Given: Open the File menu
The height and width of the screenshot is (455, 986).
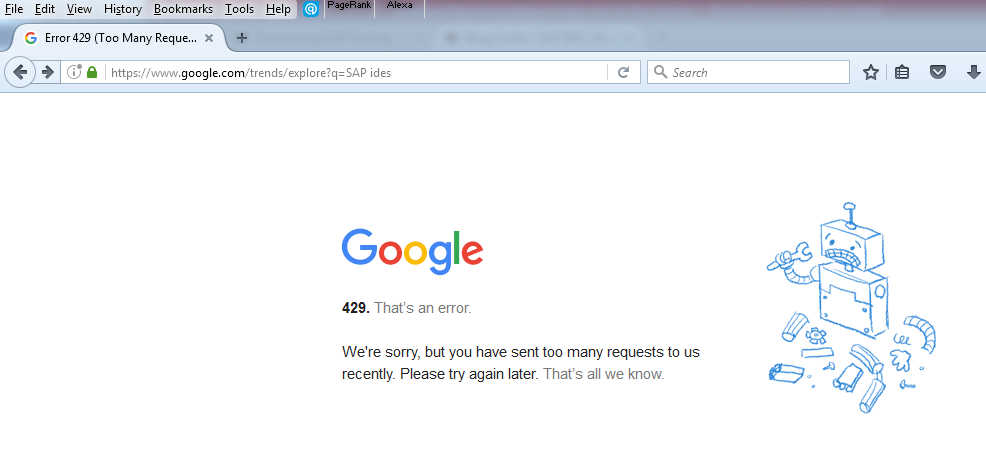Looking at the screenshot, I should (14, 9).
